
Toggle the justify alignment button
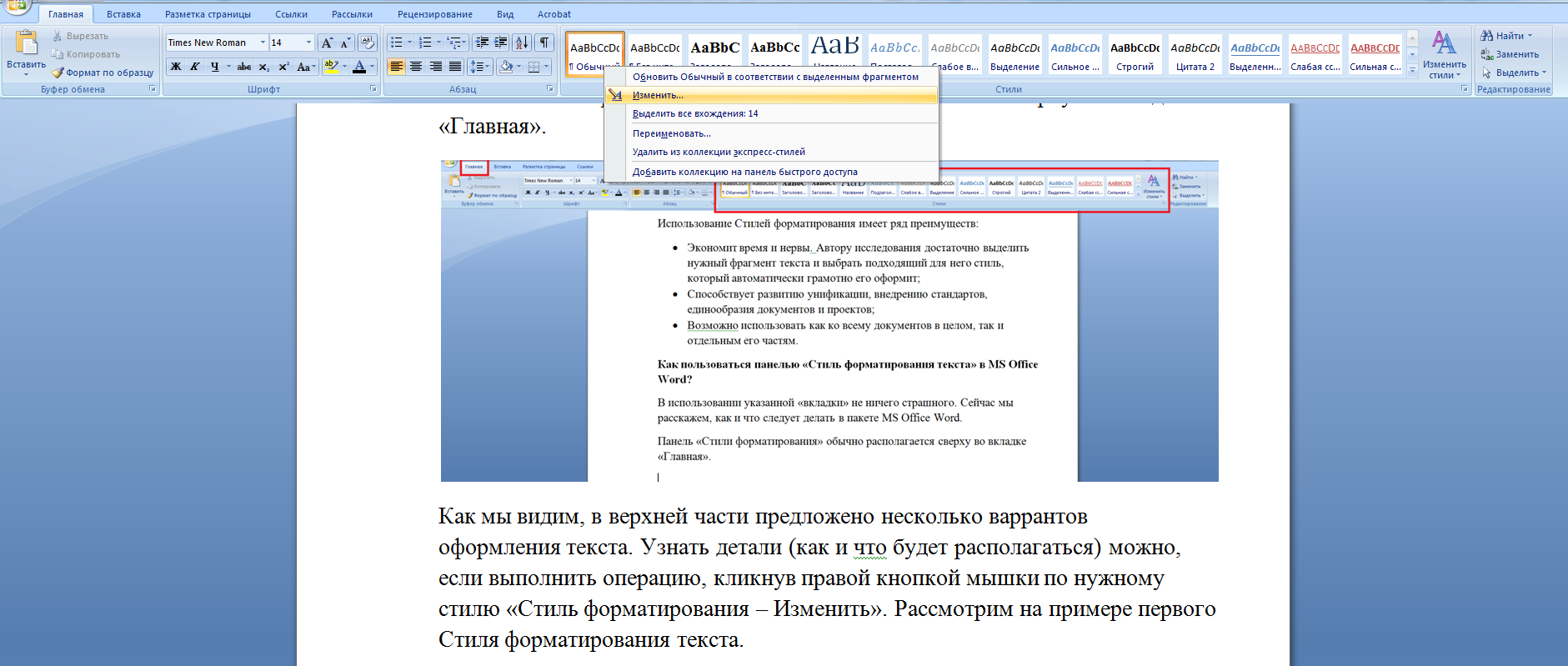pos(455,67)
